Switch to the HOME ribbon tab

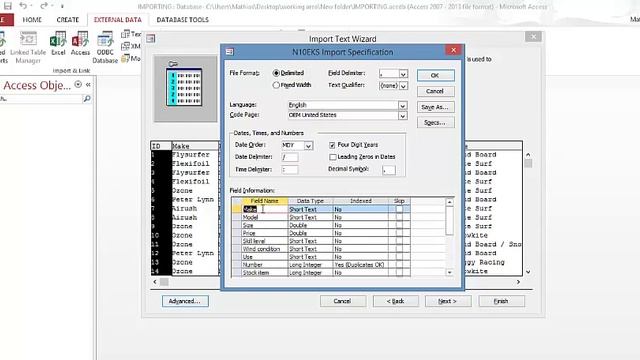tap(32, 20)
